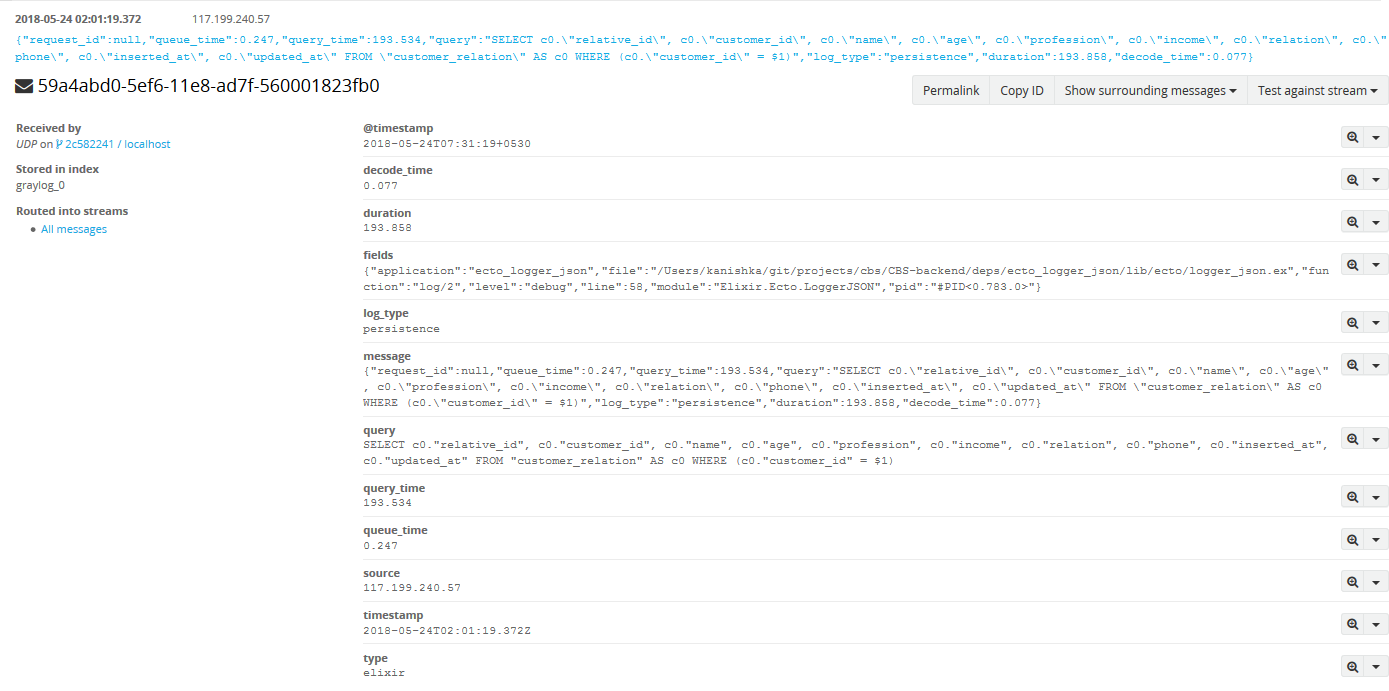Click the Copy ID button
The width and height of the screenshot is (1389, 691).
(x=1021, y=90)
